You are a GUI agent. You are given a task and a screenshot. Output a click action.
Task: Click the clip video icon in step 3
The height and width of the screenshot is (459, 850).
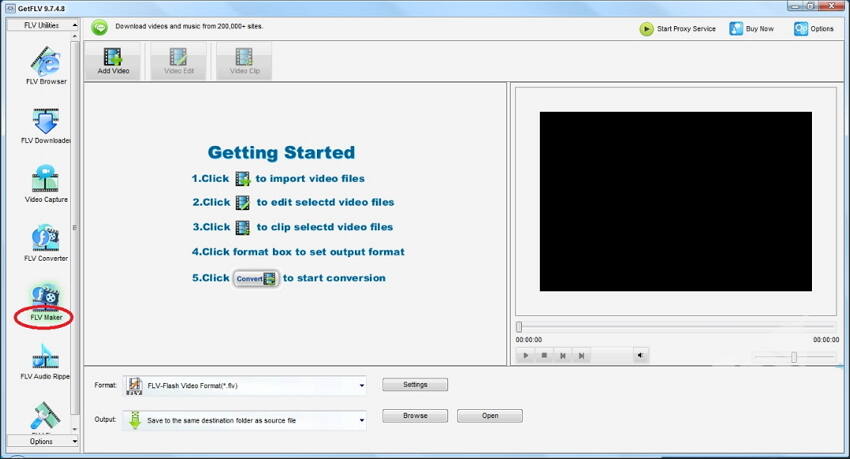coord(242,227)
